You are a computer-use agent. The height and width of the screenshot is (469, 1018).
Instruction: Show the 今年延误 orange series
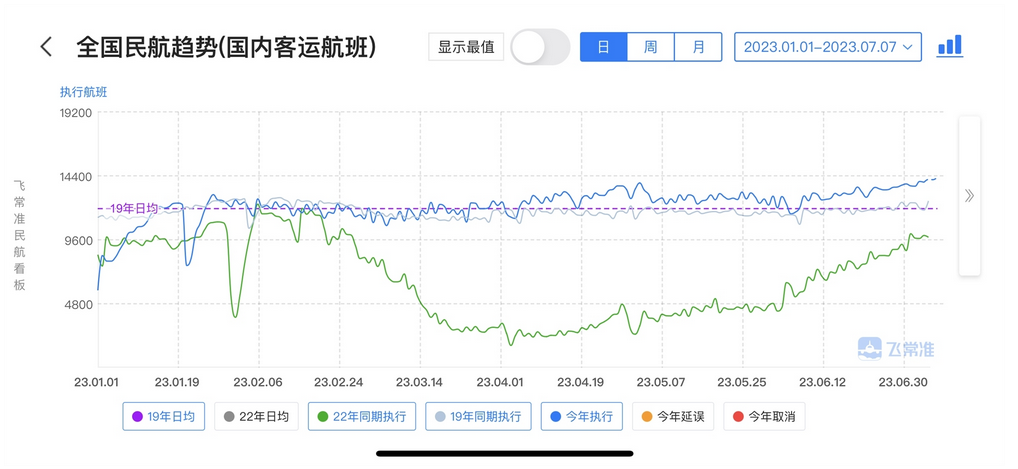[673, 416]
